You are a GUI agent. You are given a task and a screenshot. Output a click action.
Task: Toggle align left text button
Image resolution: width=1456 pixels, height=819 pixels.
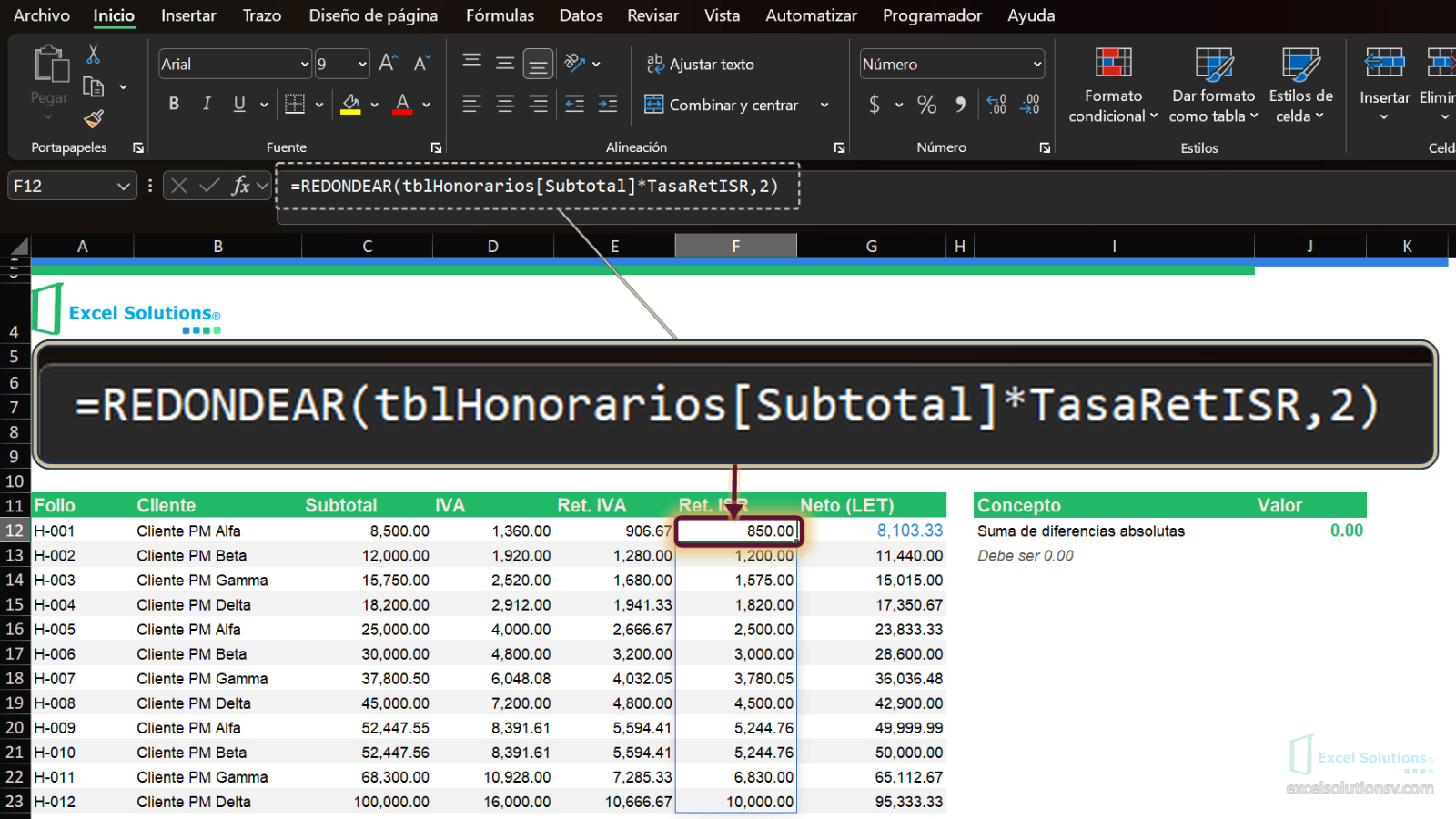471,104
